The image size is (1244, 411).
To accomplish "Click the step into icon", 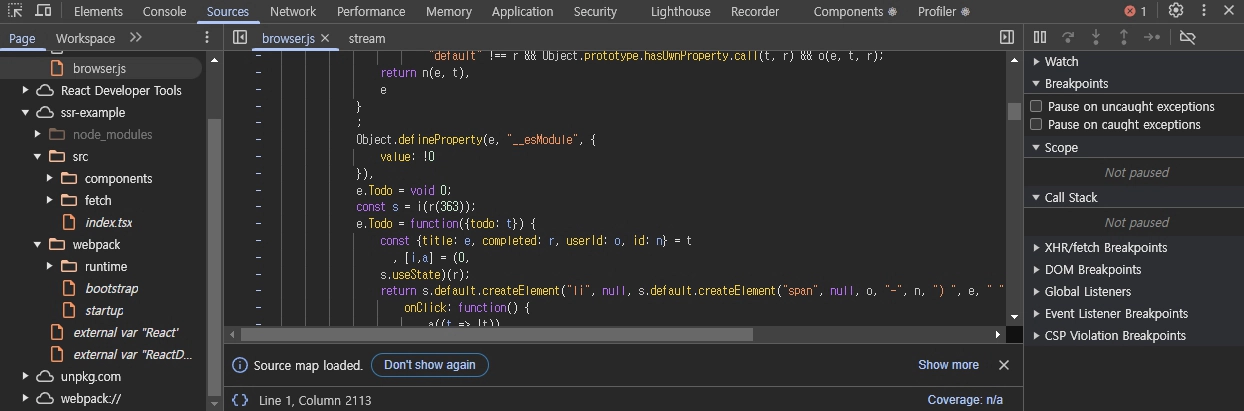I will [x=1096, y=37].
